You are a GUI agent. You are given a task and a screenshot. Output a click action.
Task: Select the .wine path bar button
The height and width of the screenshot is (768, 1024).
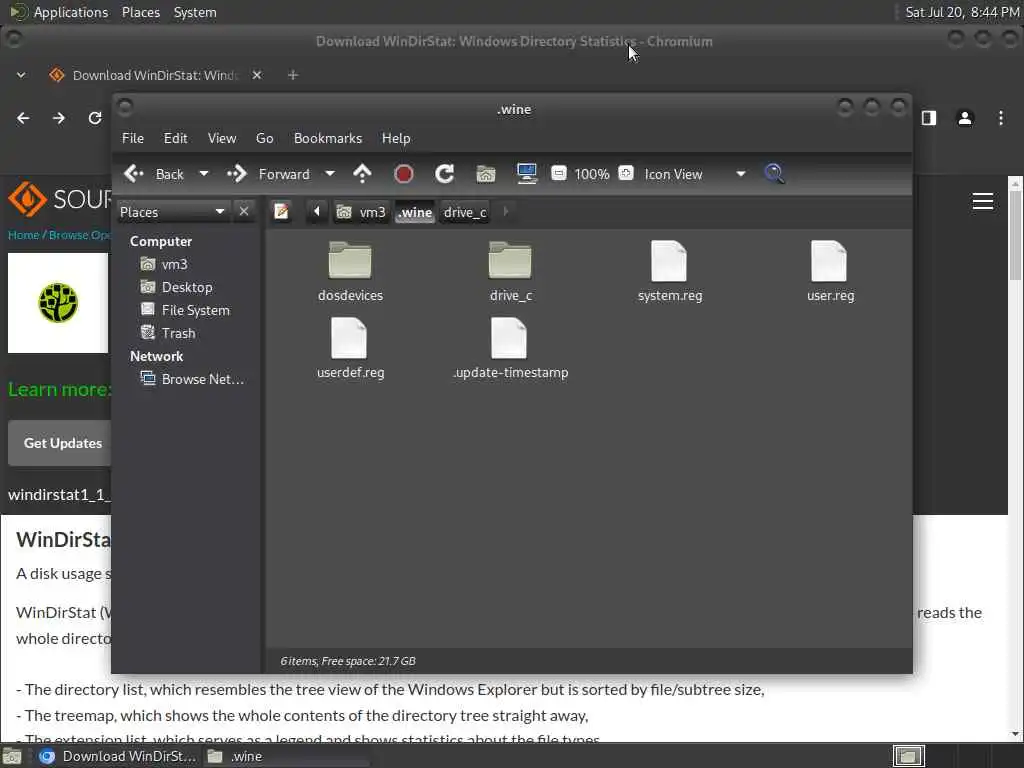click(415, 212)
